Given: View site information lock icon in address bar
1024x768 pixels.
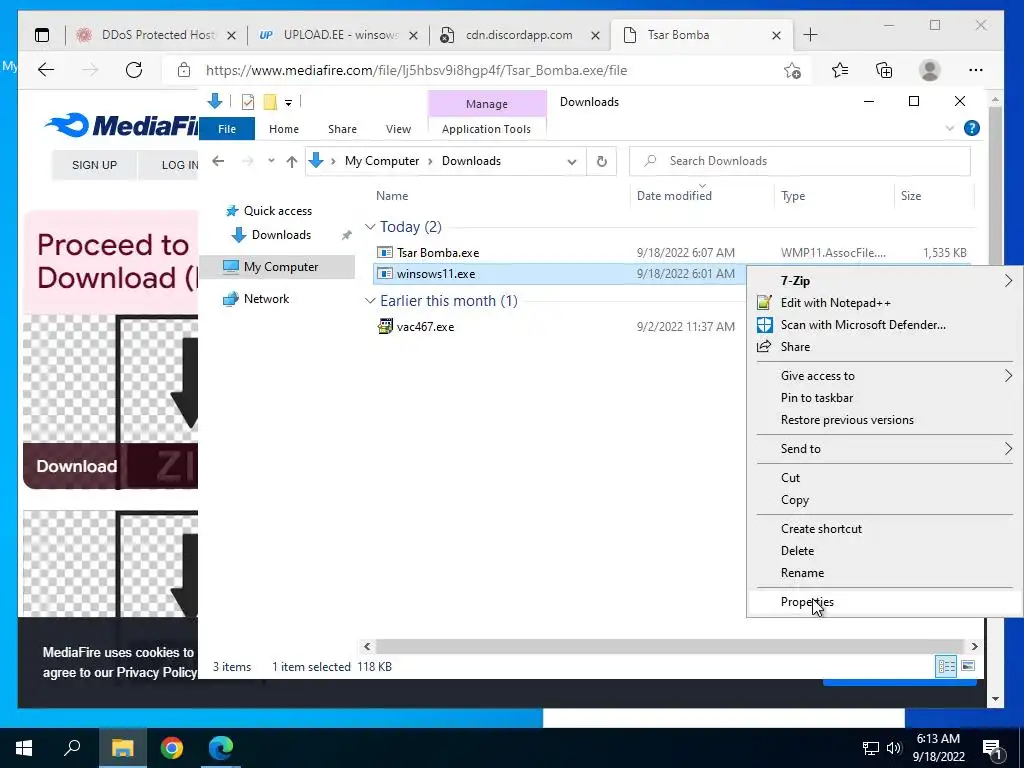Looking at the screenshot, I should (184, 70).
